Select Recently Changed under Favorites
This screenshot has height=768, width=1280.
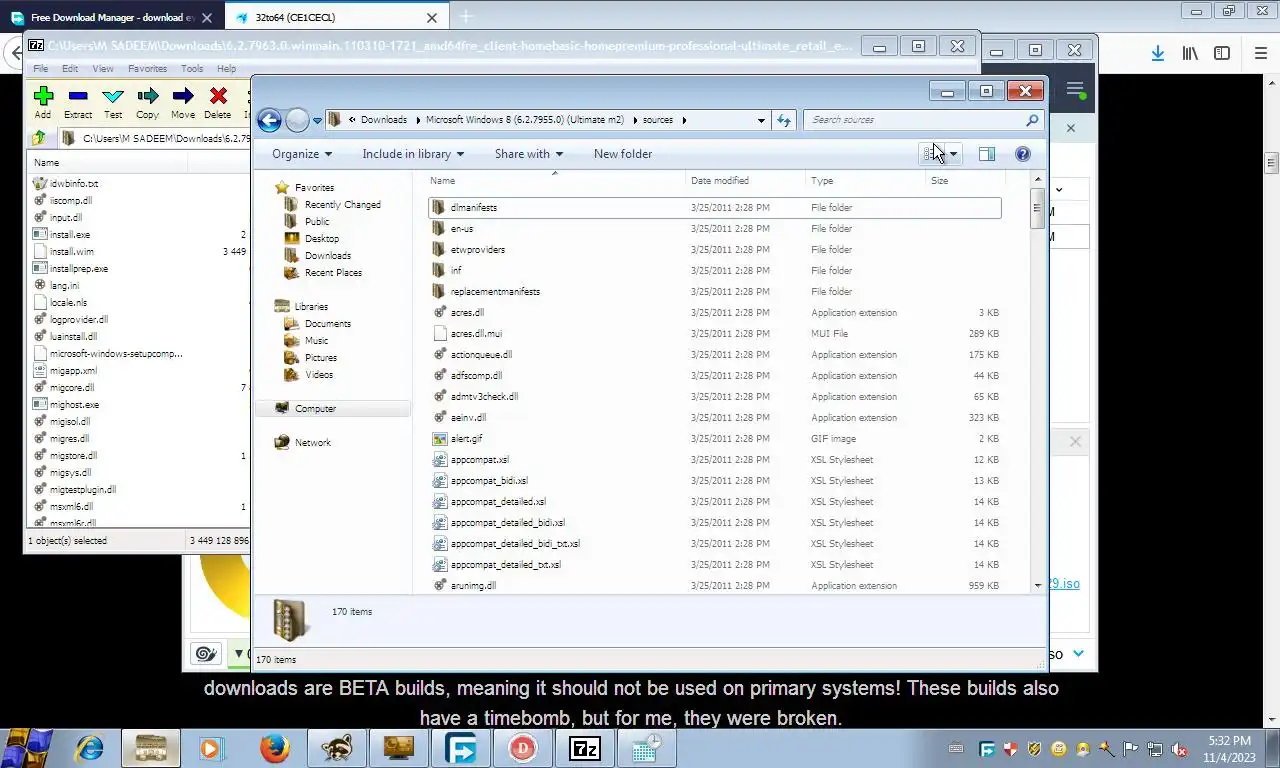[342, 205]
